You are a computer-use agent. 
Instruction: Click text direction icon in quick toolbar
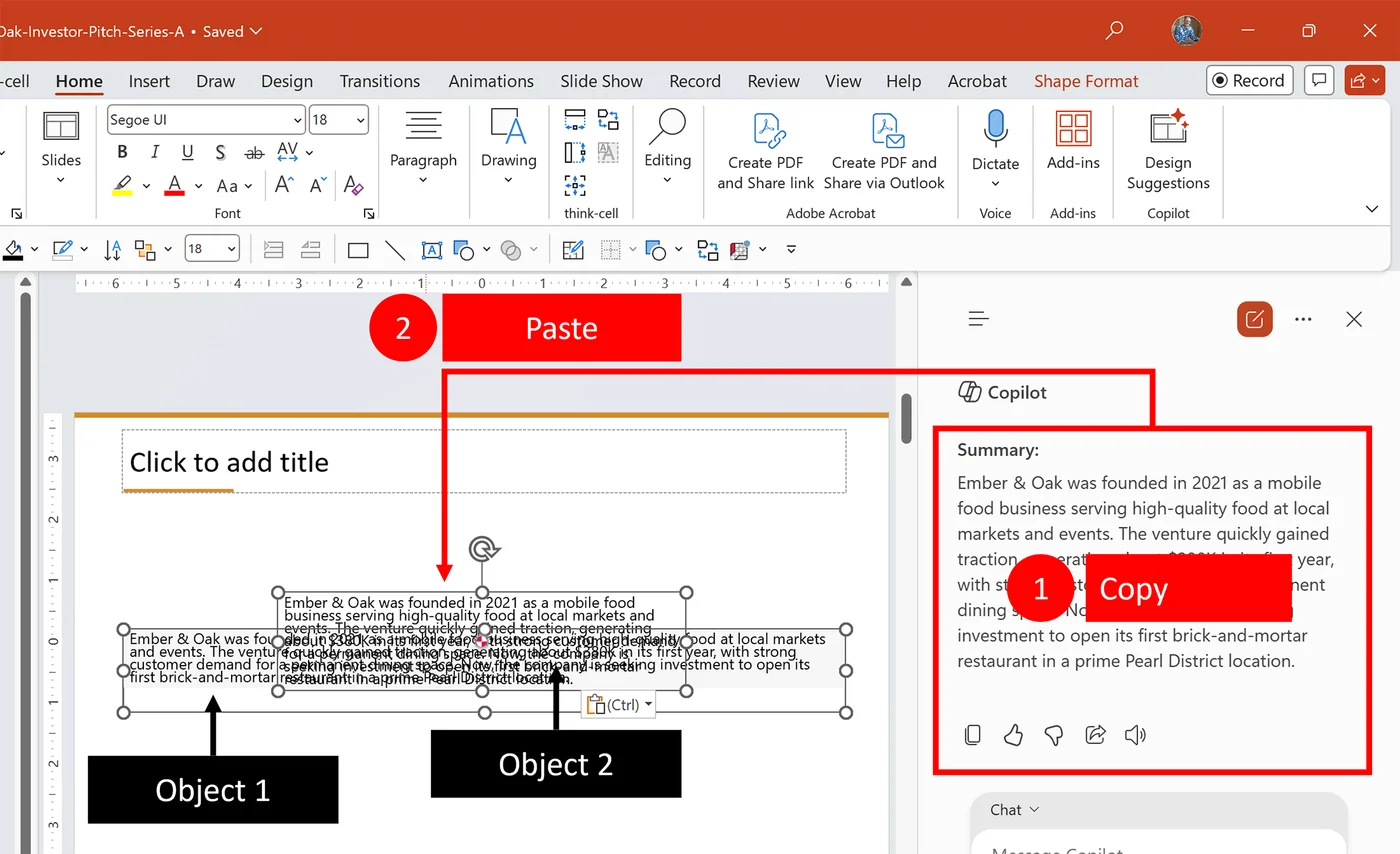coord(112,249)
